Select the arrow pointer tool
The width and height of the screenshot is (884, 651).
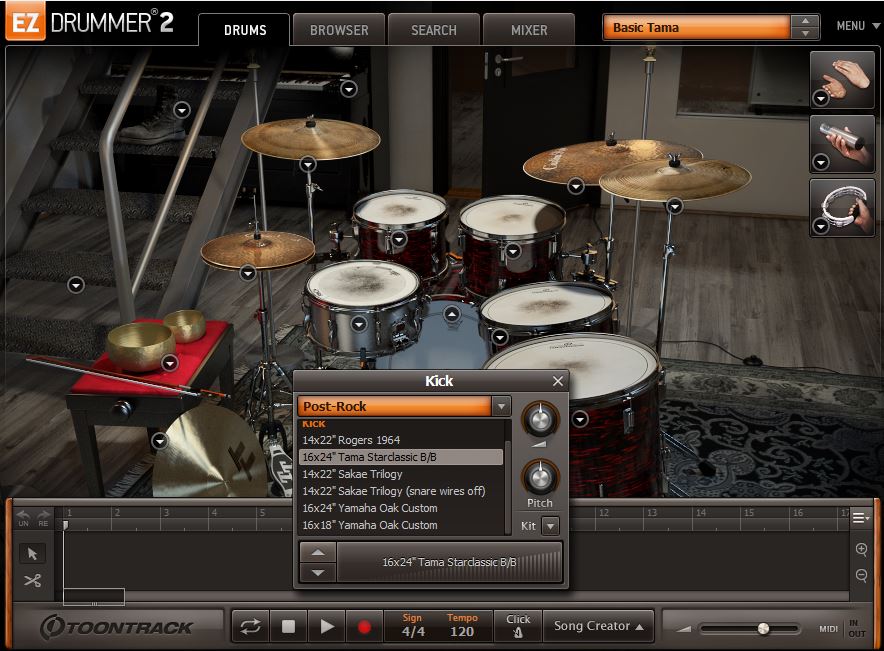32,553
